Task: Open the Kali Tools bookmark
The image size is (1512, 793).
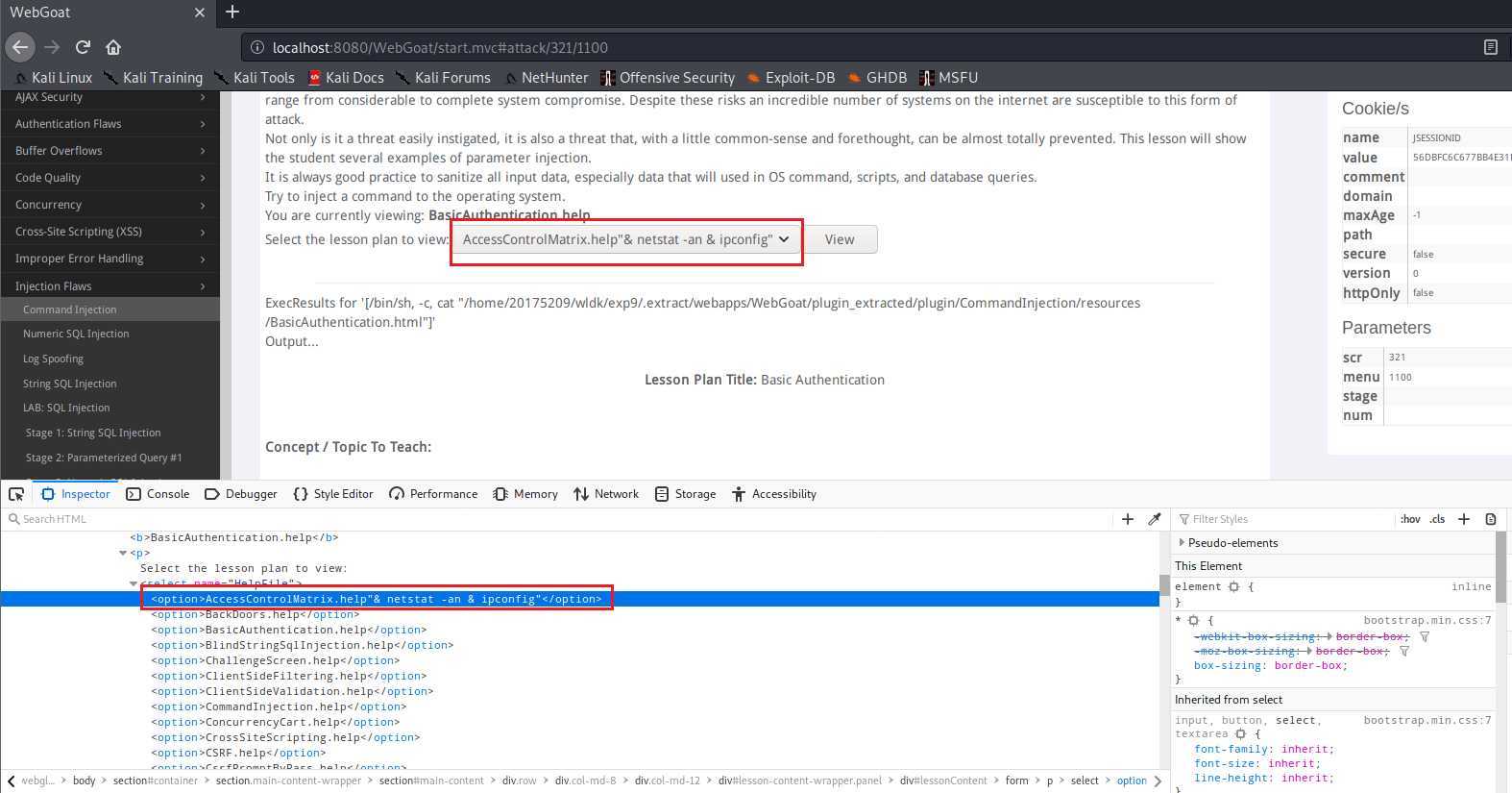Action: click(255, 78)
